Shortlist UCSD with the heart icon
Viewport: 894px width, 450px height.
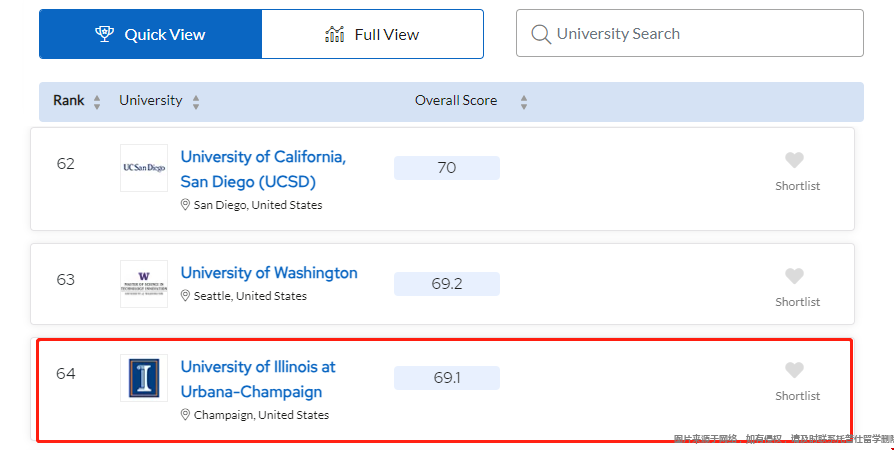(794, 160)
